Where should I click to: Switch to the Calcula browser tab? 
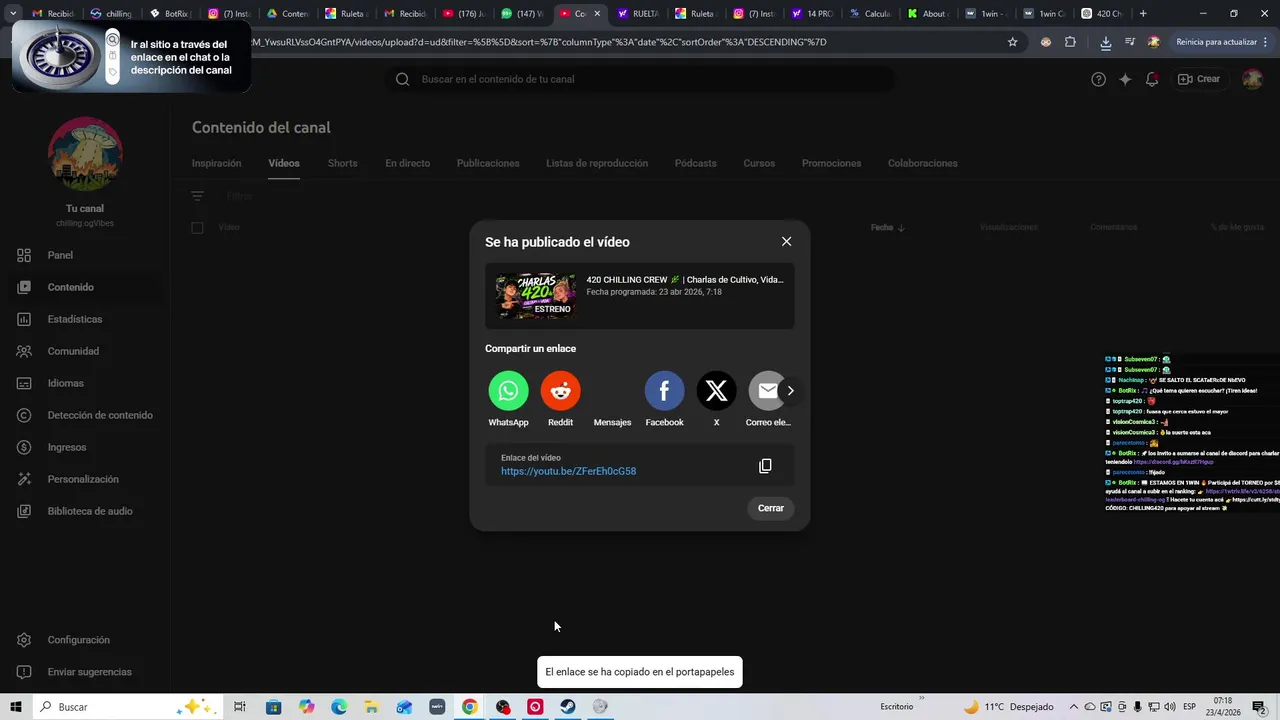(870, 14)
